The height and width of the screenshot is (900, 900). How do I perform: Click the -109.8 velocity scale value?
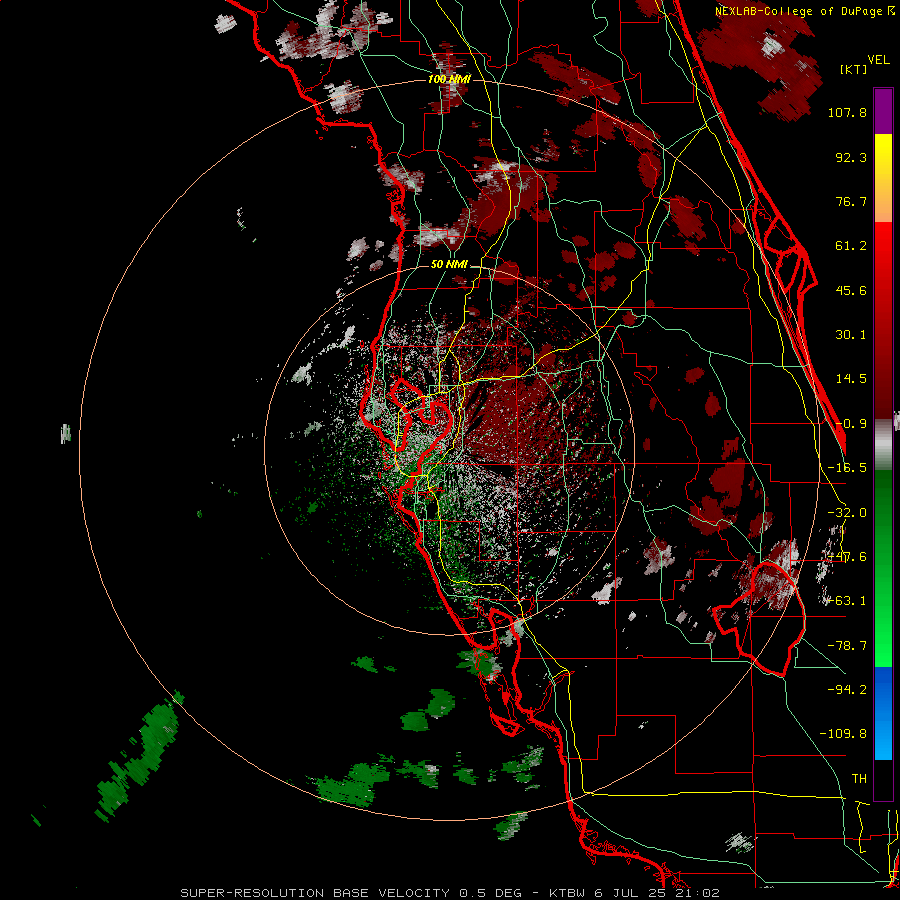(843, 734)
